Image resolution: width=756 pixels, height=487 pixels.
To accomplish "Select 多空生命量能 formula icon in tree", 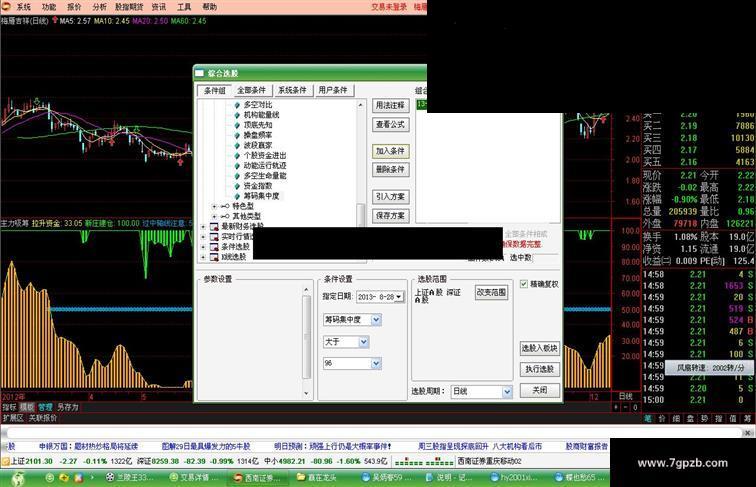I will [237, 176].
